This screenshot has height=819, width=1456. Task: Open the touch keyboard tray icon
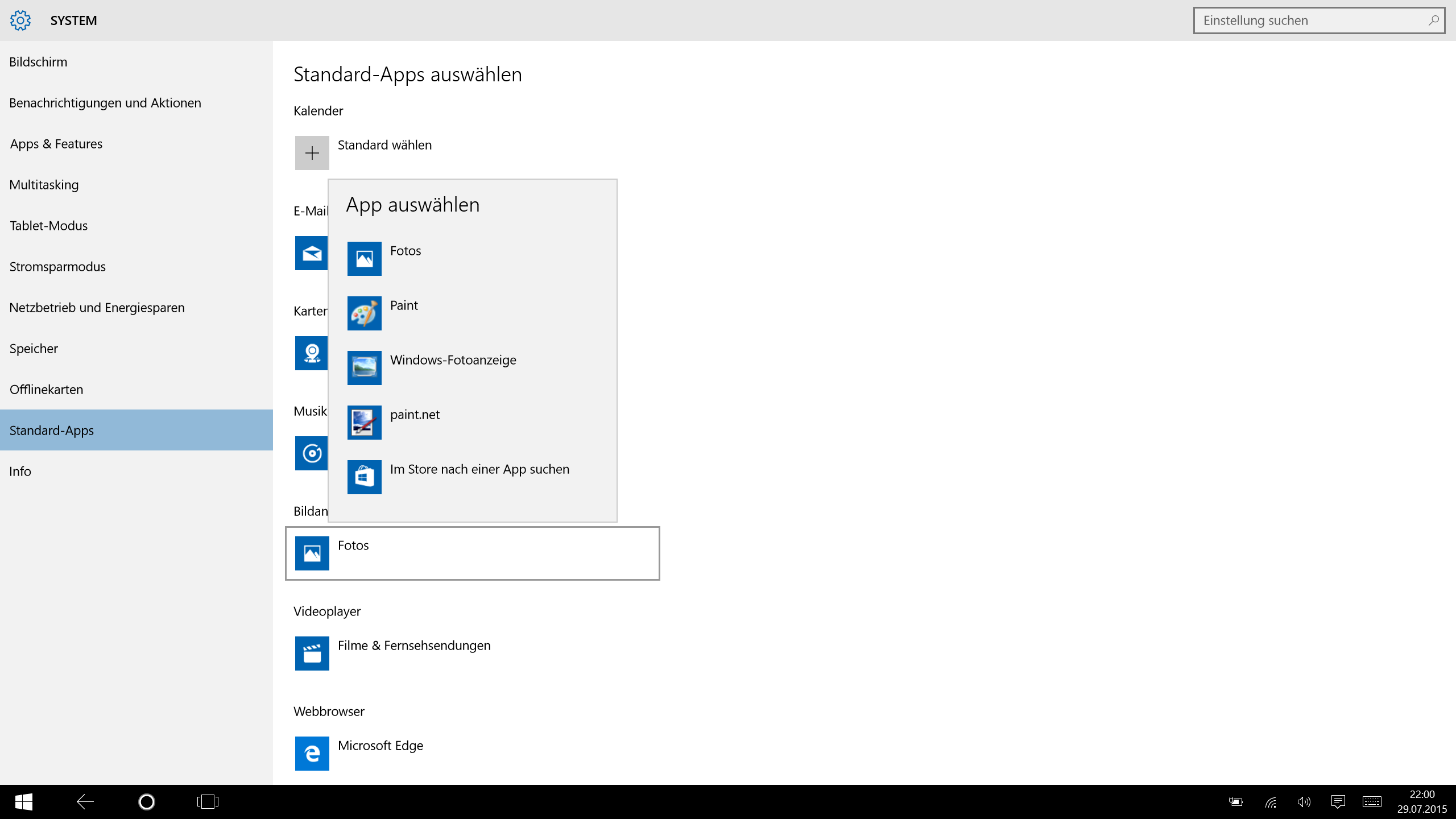[x=1372, y=802]
